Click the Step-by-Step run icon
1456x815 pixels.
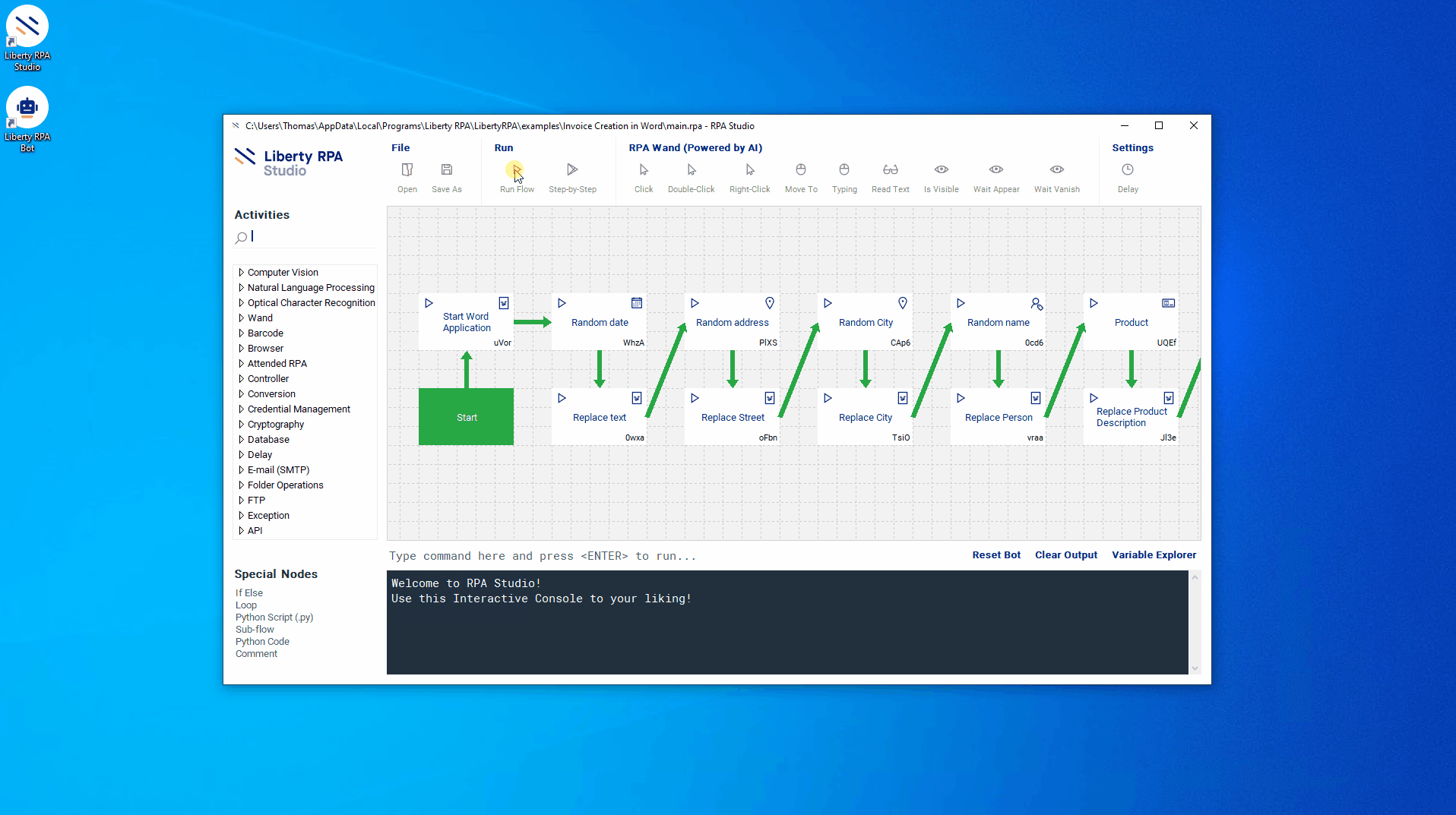pos(572,170)
